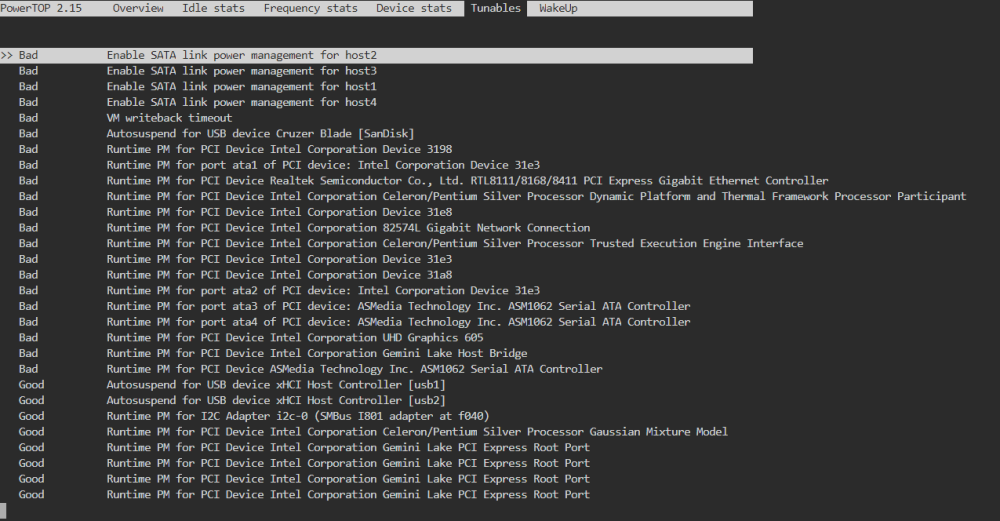This screenshot has height=521, width=1000.
Task: Select the Gemini Lake Host Bridge row
Action: coord(273,353)
